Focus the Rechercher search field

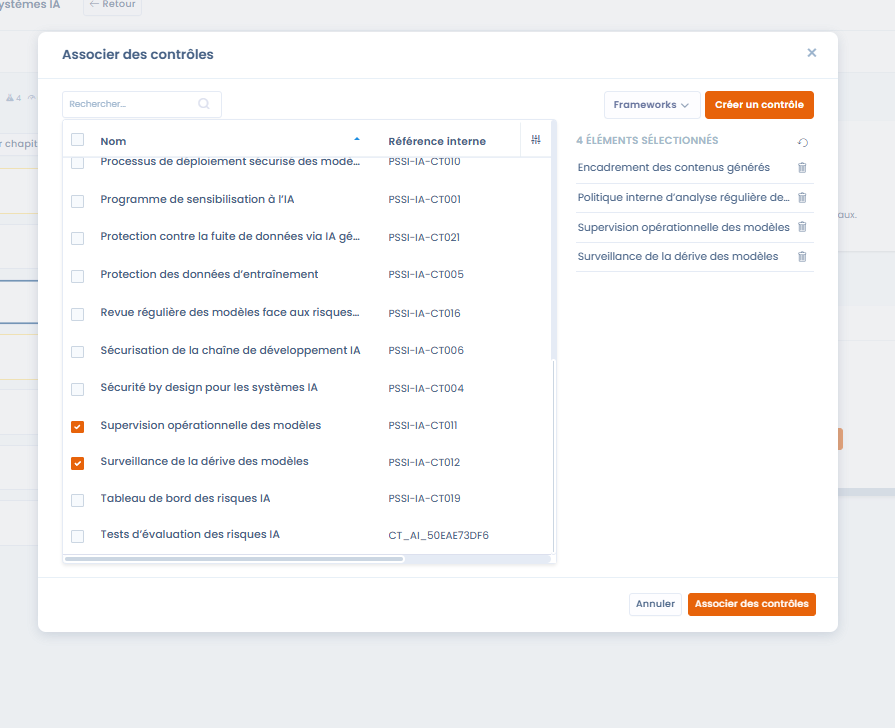tap(130, 104)
